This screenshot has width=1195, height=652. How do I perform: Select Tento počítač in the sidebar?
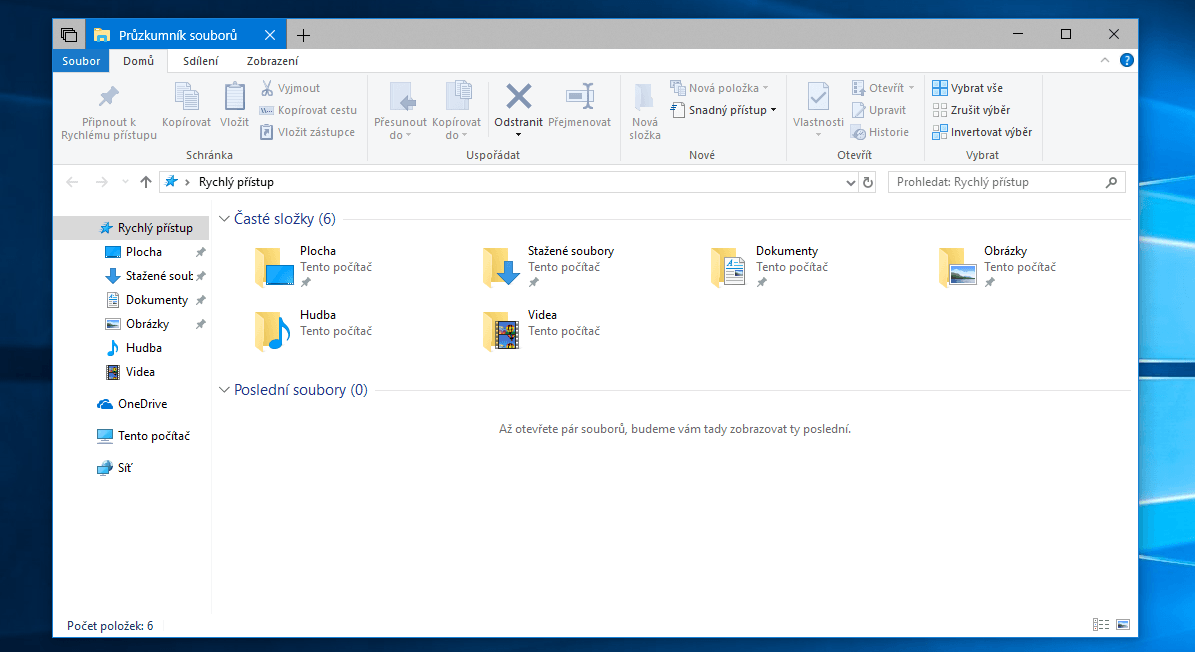(x=153, y=436)
